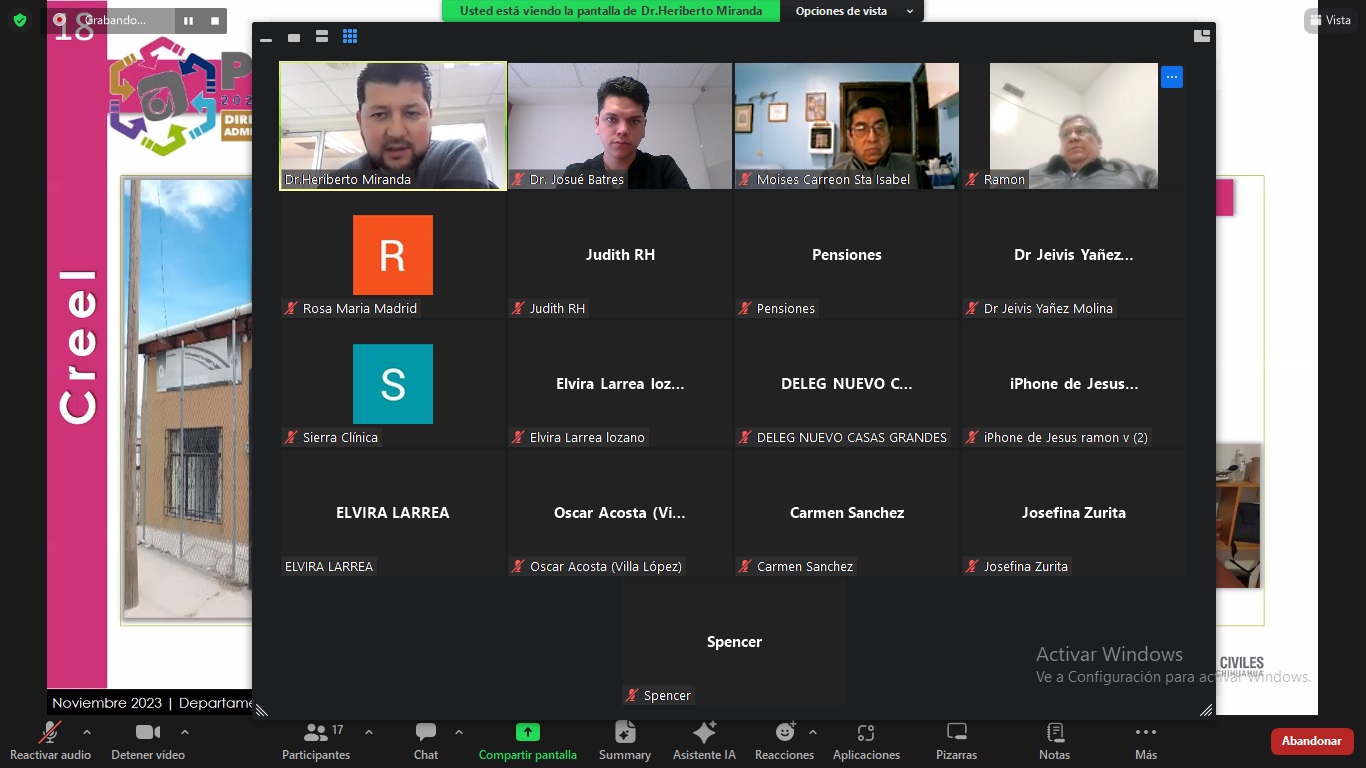Select Dr. Josué Batres video thumbnail
Viewport: 1366px width, 768px height.
pos(620,126)
